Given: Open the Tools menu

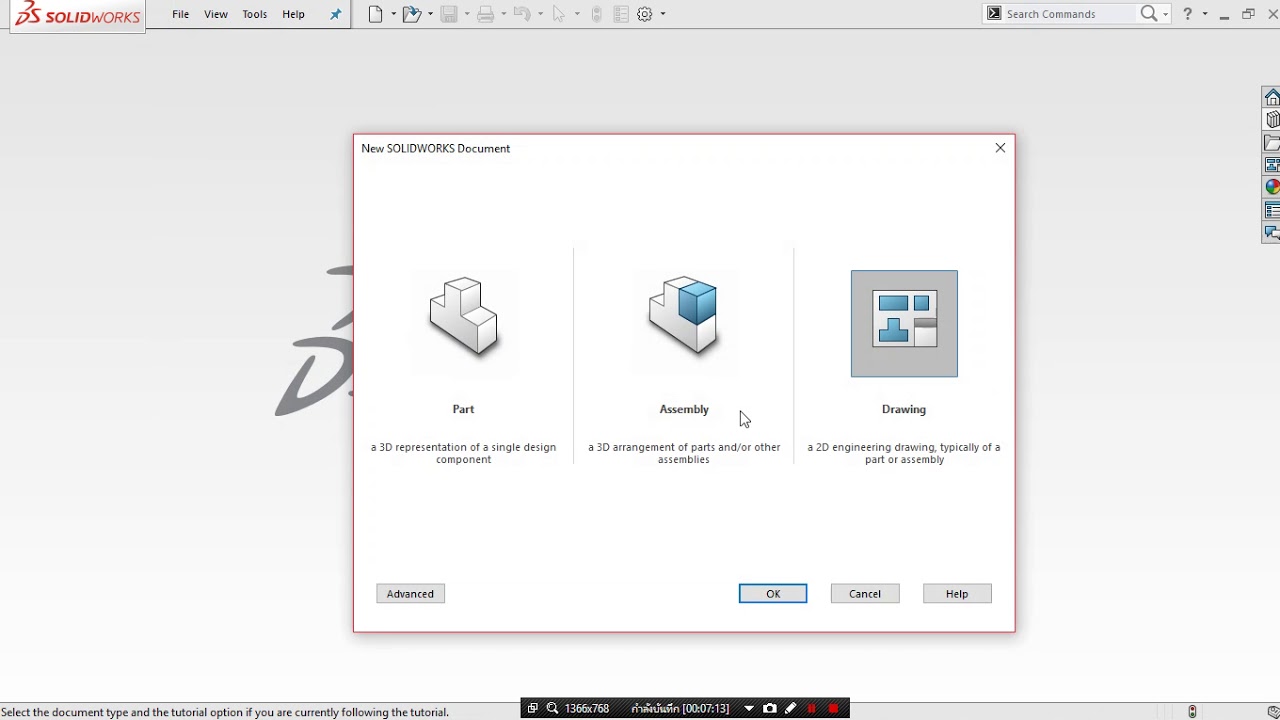Looking at the screenshot, I should [x=255, y=14].
